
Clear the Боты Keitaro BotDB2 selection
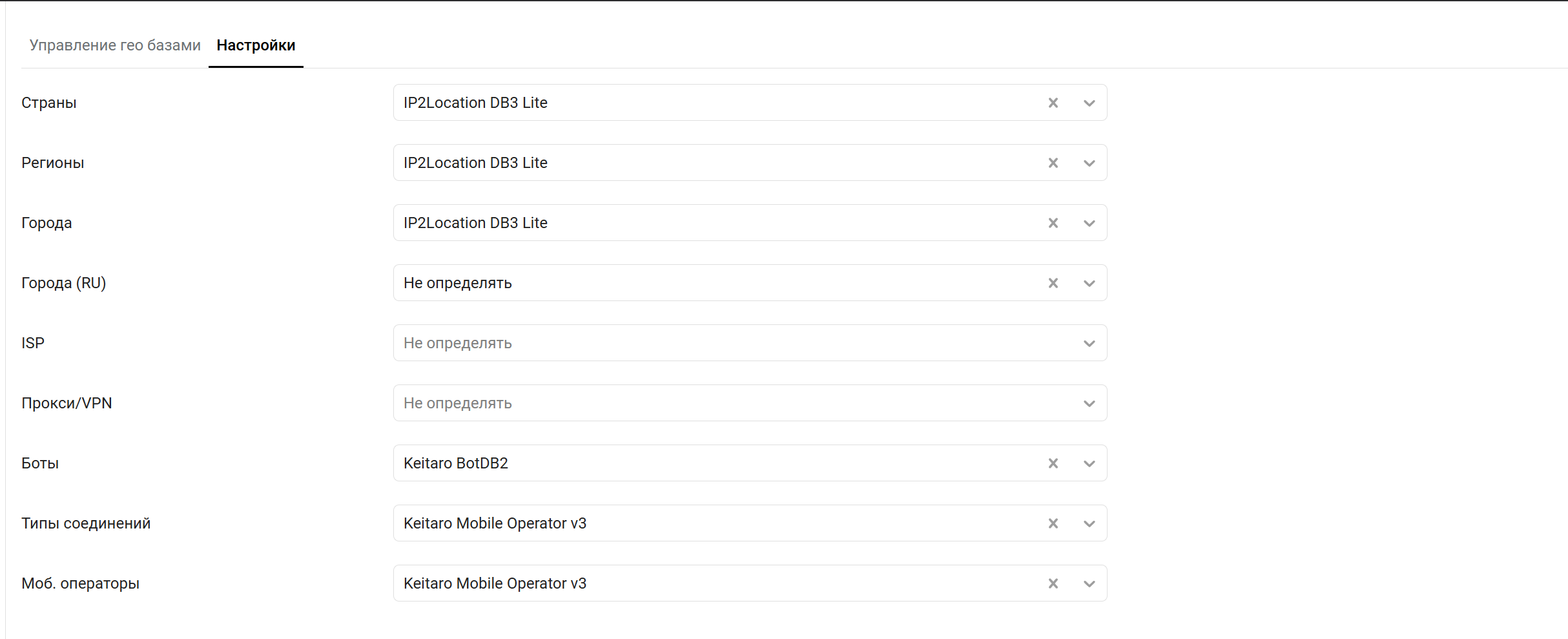click(1053, 463)
